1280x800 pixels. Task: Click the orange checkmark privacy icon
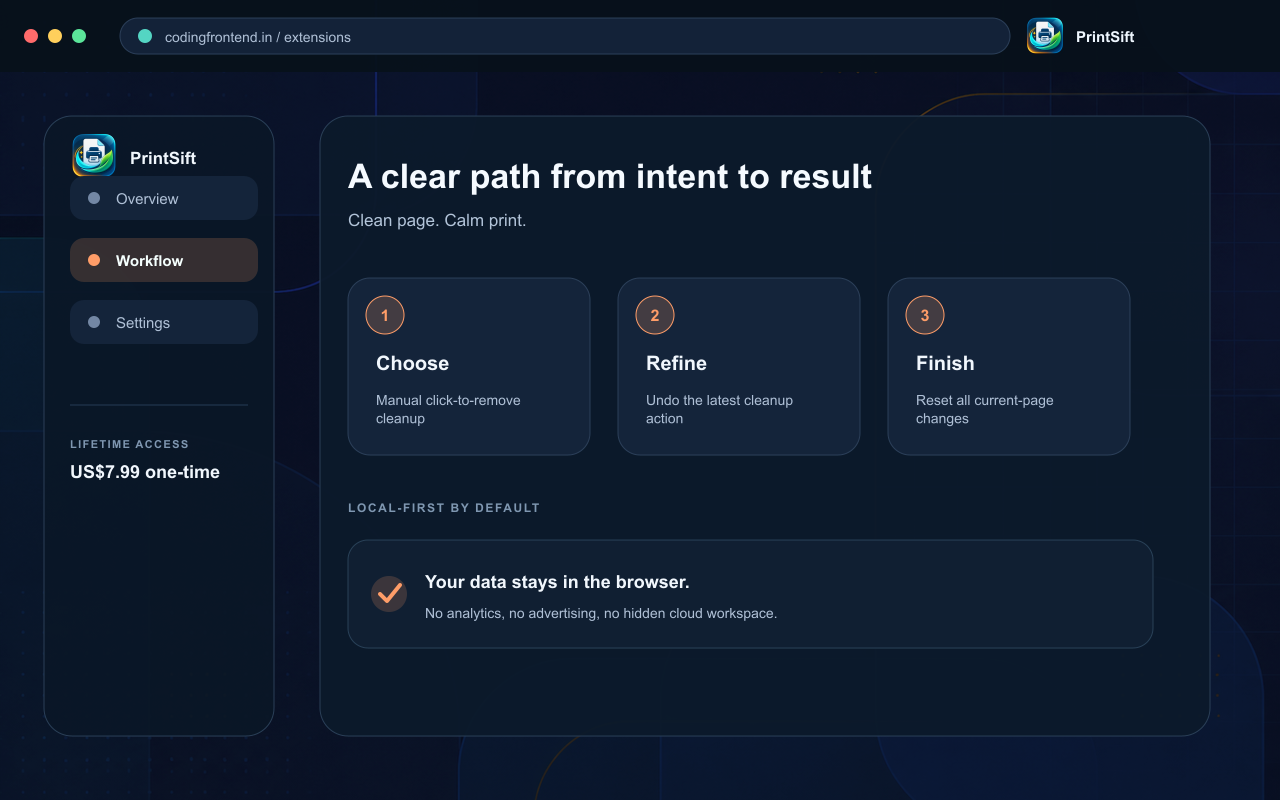[x=389, y=593]
